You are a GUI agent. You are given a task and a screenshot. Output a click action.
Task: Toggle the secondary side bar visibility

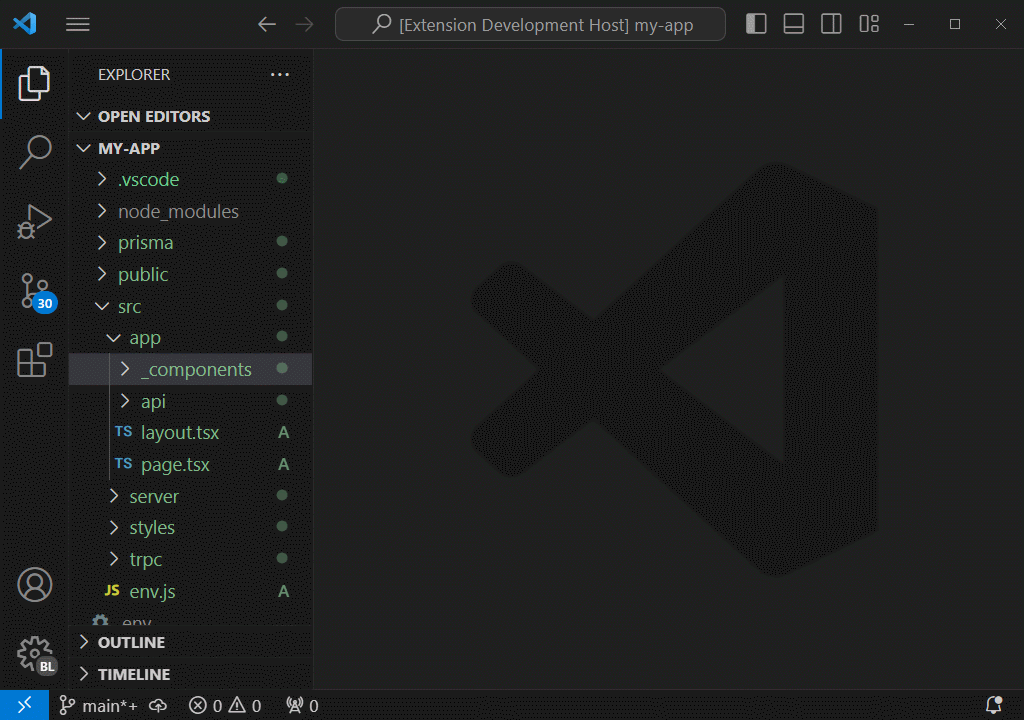831,24
